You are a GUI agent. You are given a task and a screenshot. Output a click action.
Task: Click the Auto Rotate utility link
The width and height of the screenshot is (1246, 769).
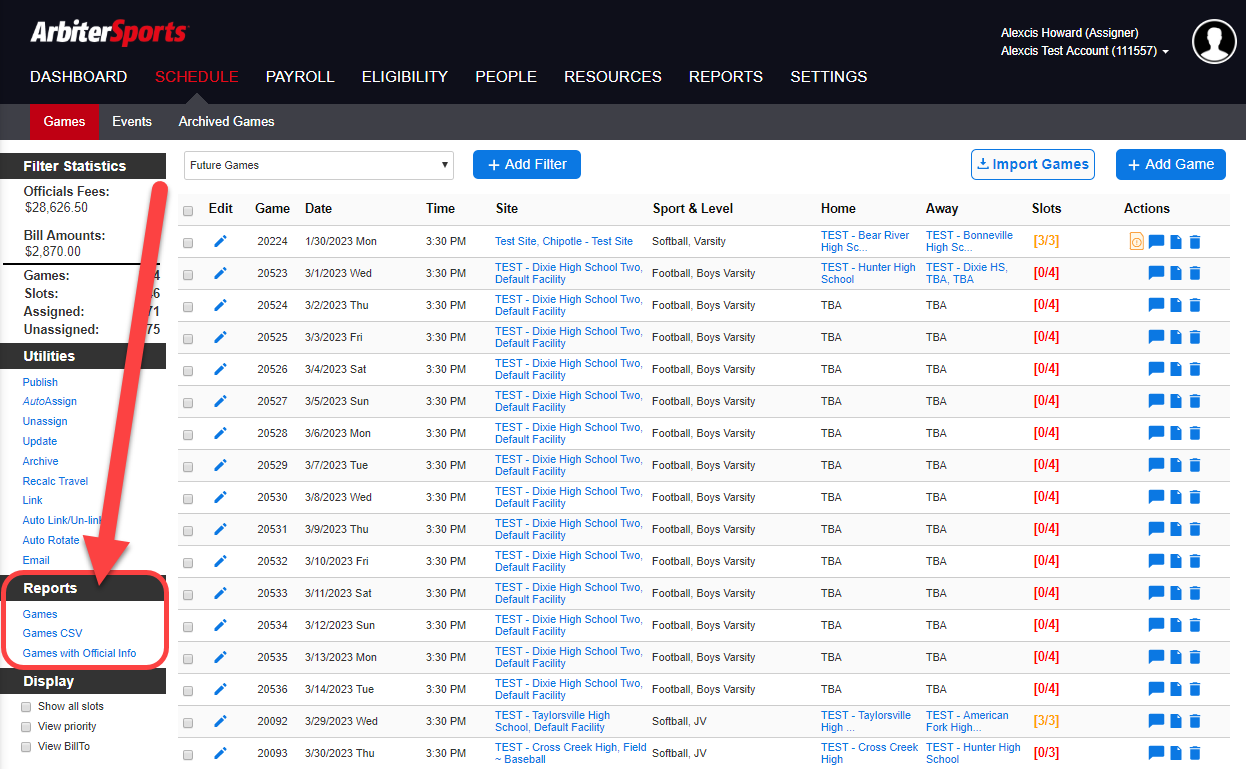51,540
